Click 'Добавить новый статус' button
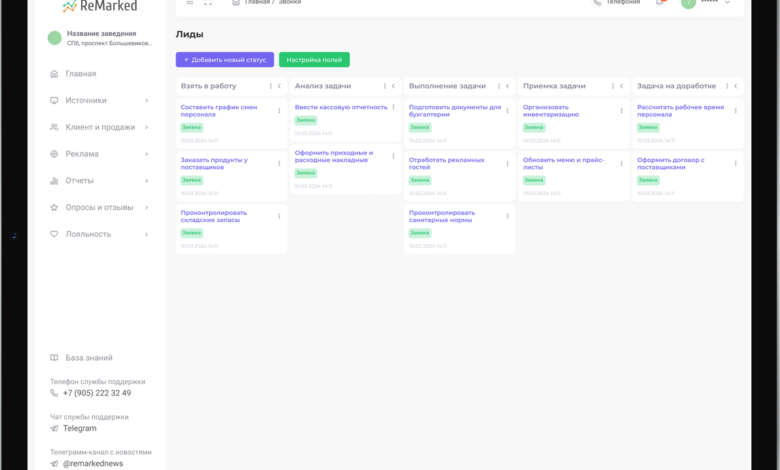 224,60
